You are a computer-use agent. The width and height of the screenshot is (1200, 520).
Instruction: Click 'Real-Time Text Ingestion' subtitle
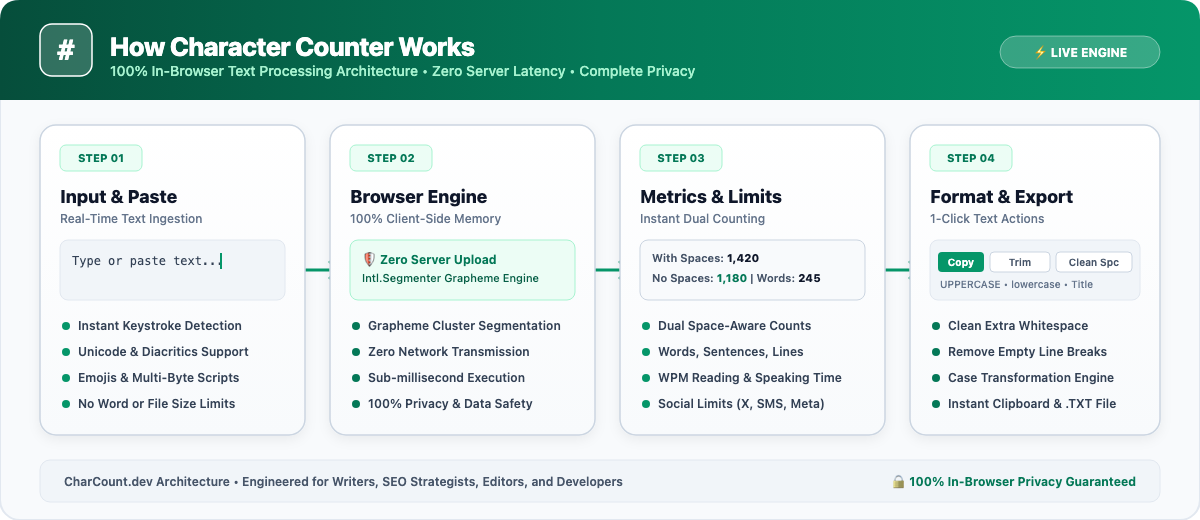point(131,218)
